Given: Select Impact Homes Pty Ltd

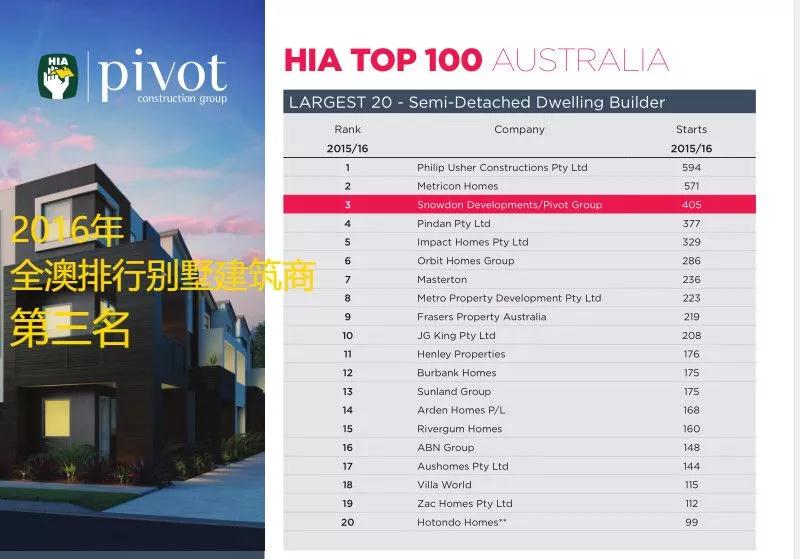Looking at the screenshot, I should [472, 242].
